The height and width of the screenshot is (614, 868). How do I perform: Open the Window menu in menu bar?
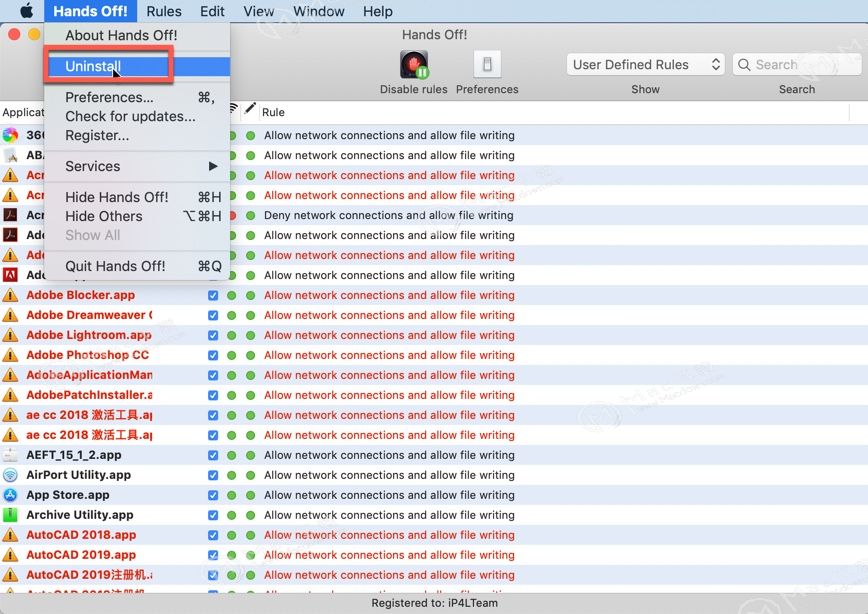click(x=319, y=11)
